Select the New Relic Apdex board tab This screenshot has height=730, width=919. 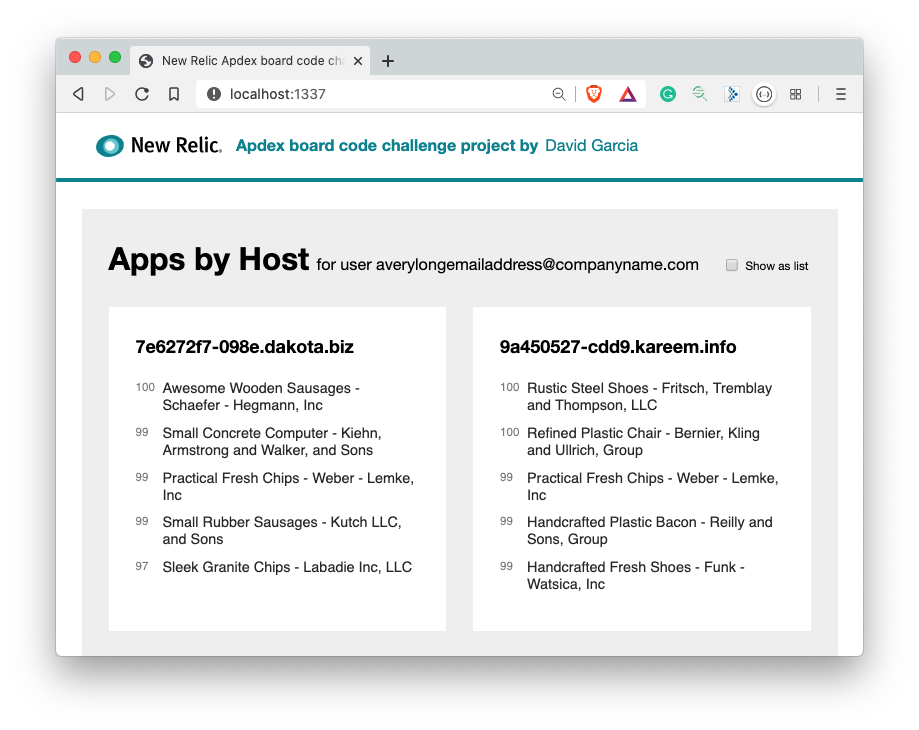(x=250, y=61)
